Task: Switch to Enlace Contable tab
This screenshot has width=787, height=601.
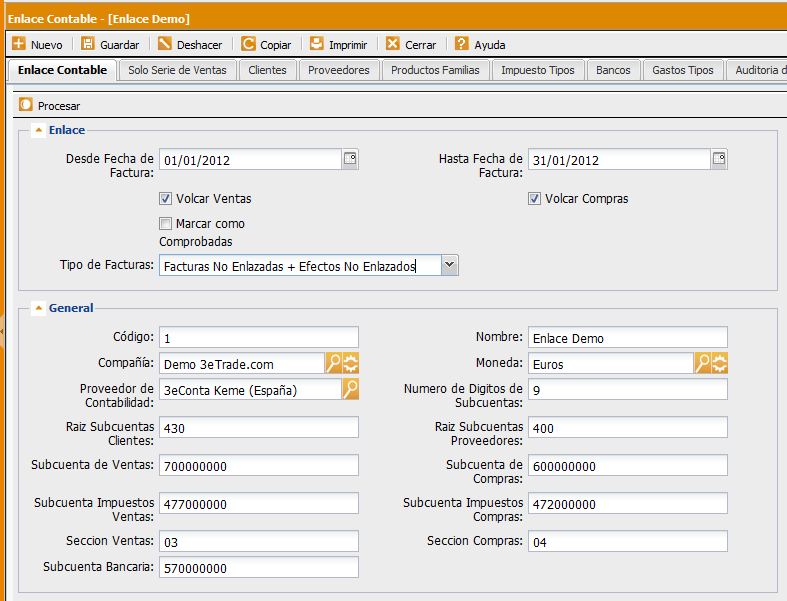Action: point(62,70)
